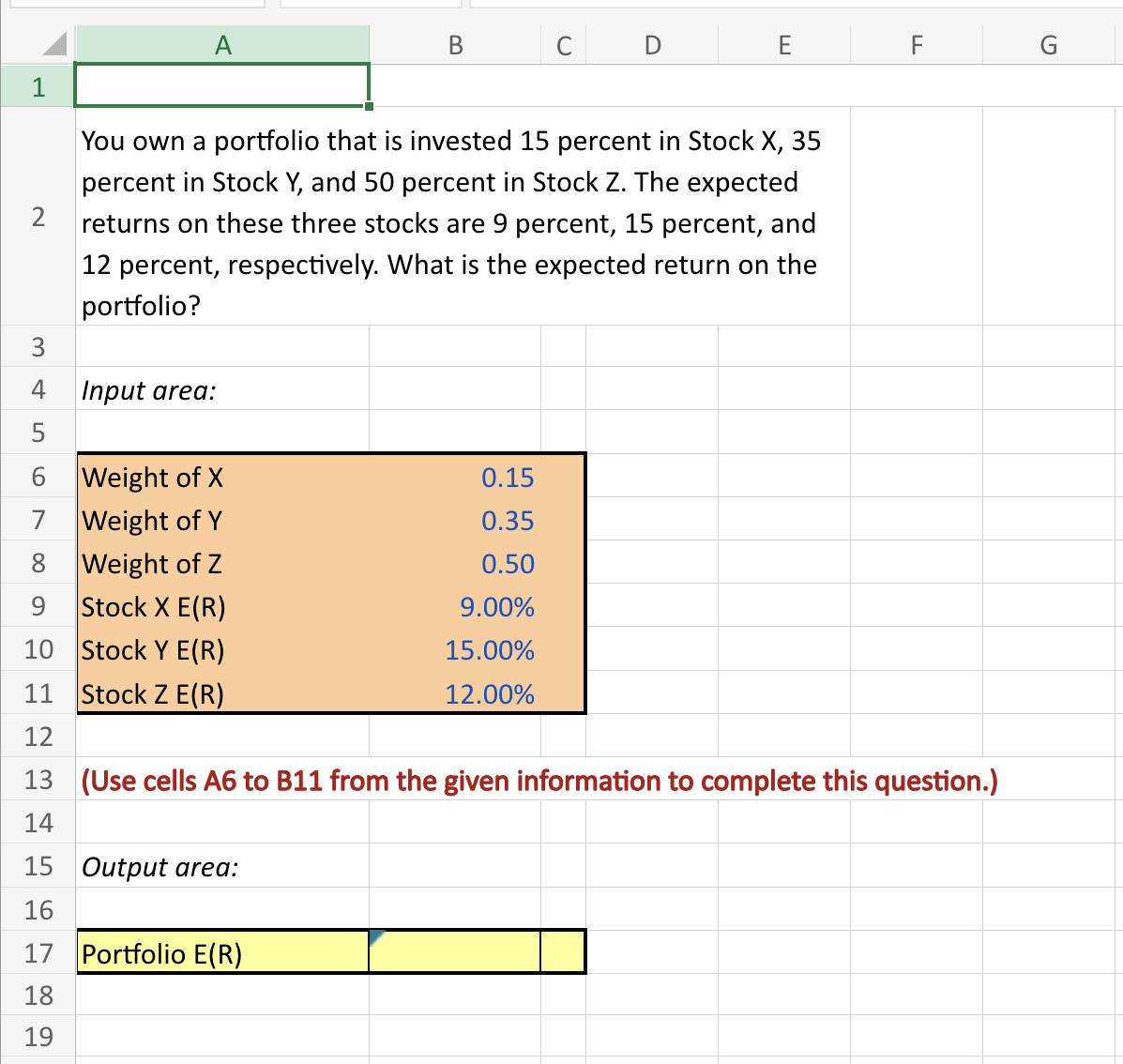Click row 13 row header
This screenshot has height=1064, width=1123.
[x=38, y=780]
